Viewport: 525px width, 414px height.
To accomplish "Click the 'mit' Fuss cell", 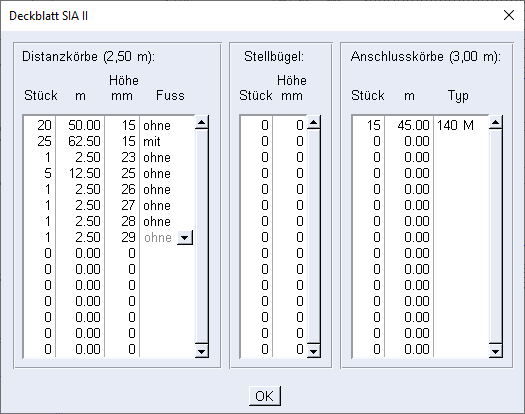I will click(x=167, y=141).
